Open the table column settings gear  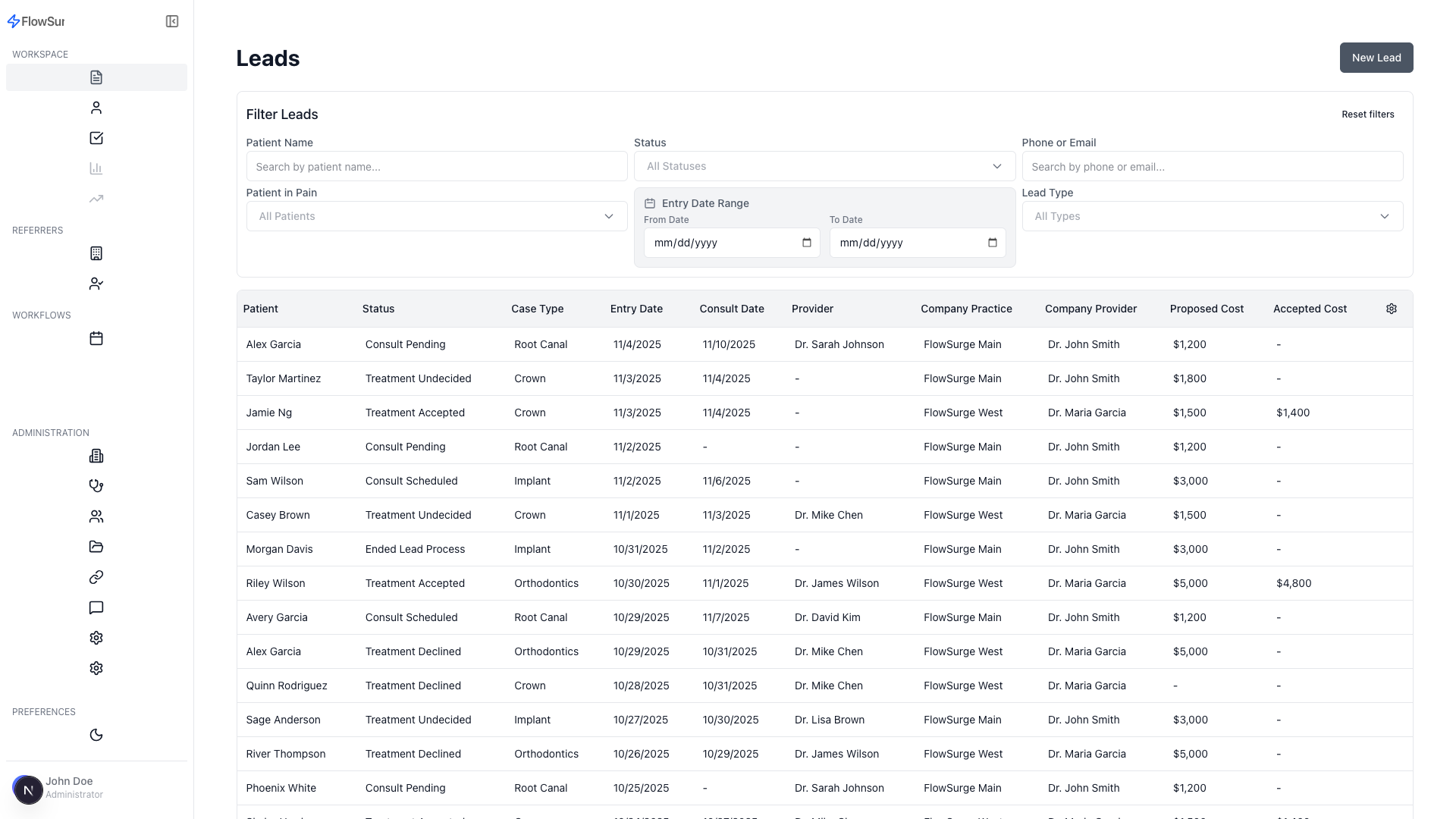1391,309
